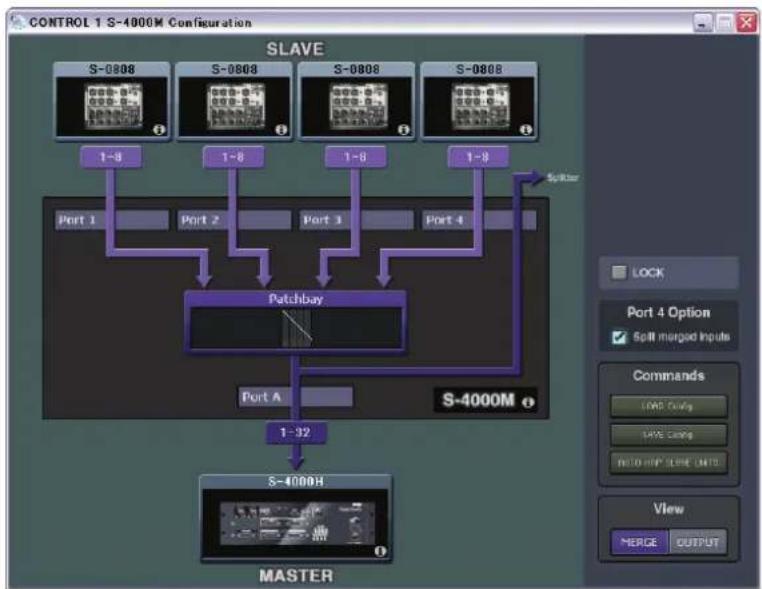Switch to OUTPUT view
Viewport: 762px width, 589px height.
698,542
